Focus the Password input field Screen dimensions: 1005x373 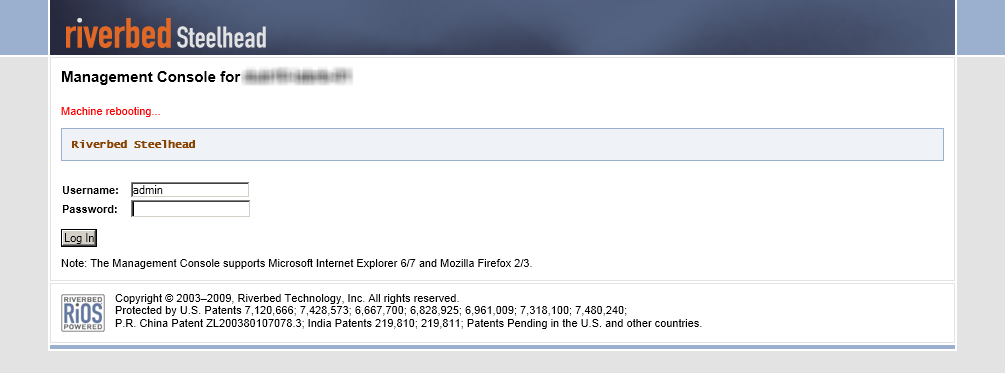[x=190, y=209]
